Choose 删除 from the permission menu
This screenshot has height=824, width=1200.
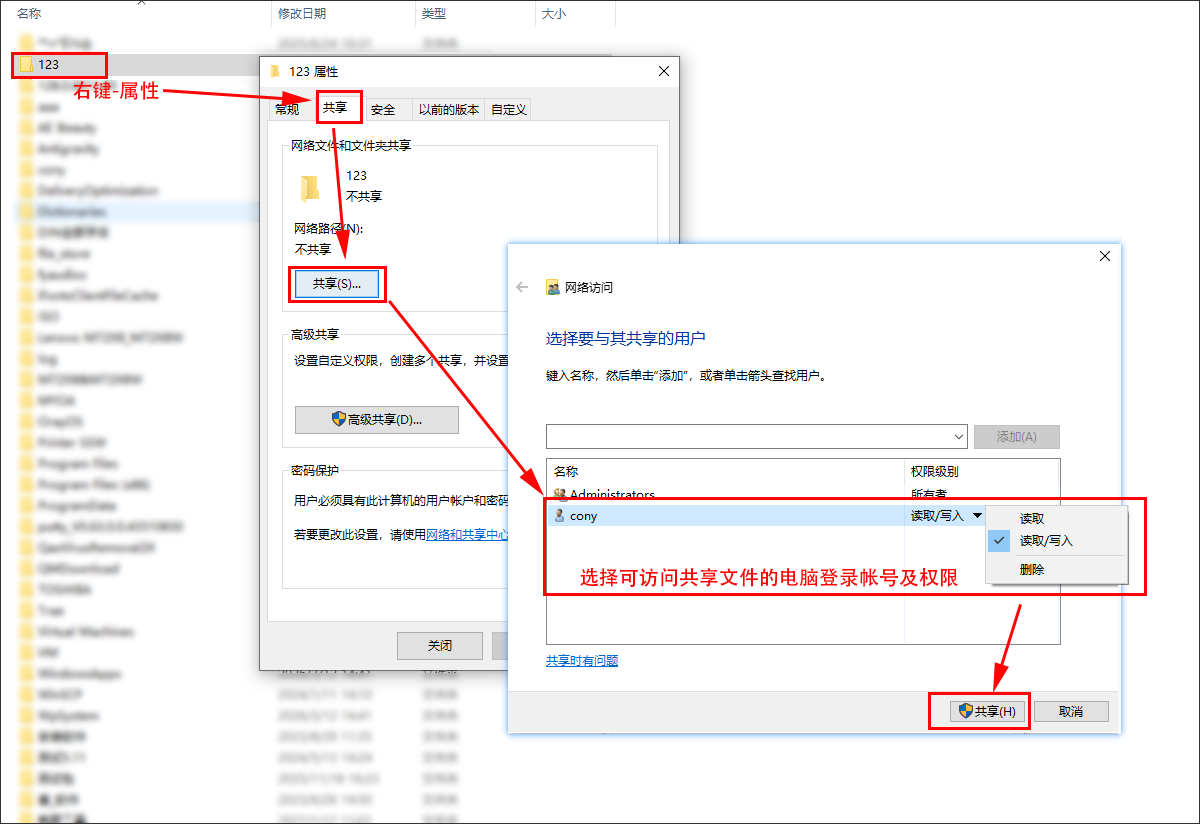[x=1032, y=570]
